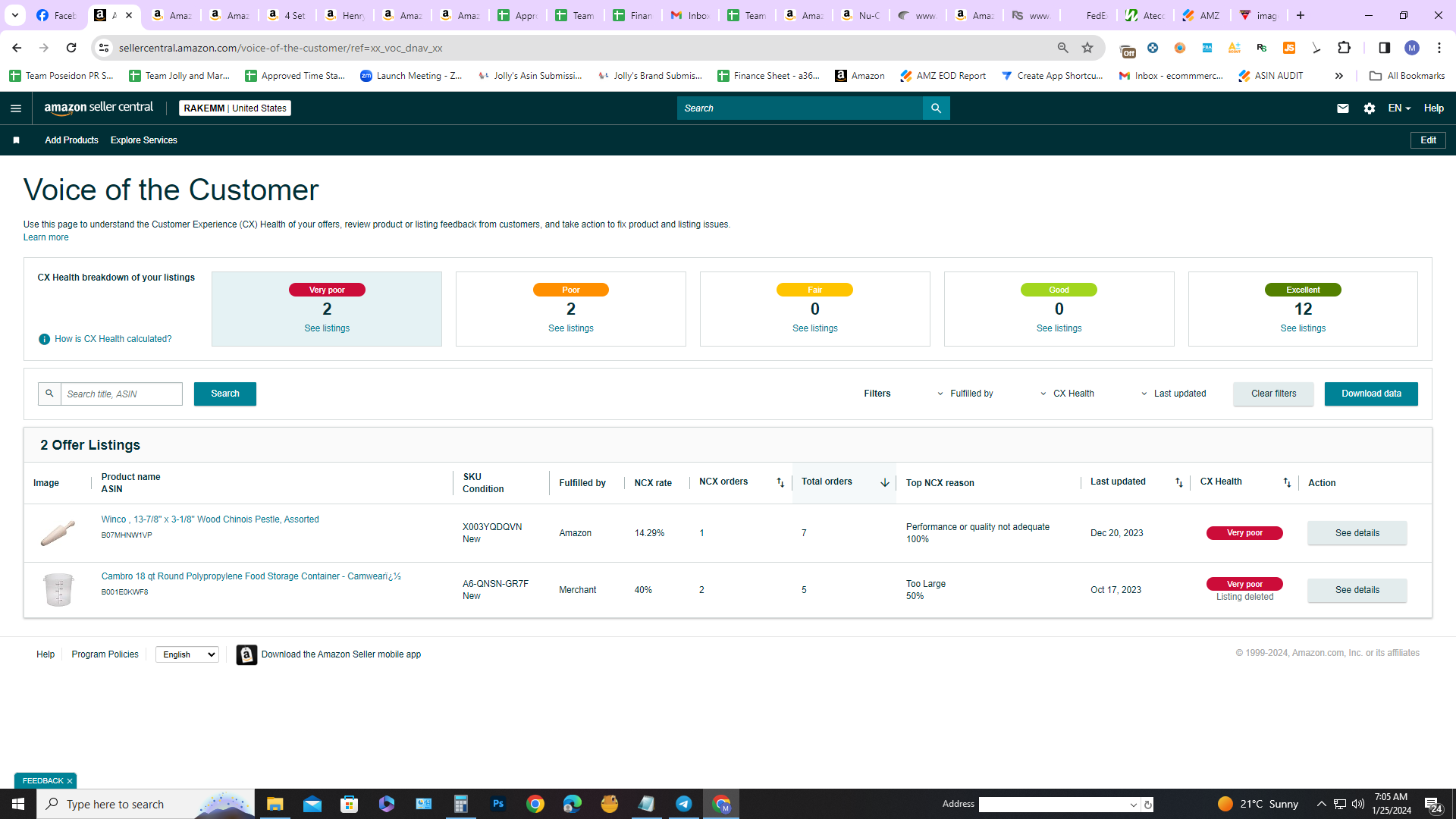The height and width of the screenshot is (819, 1456).
Task: Open the hamburger navigation menu
Action: coord(15,108)
